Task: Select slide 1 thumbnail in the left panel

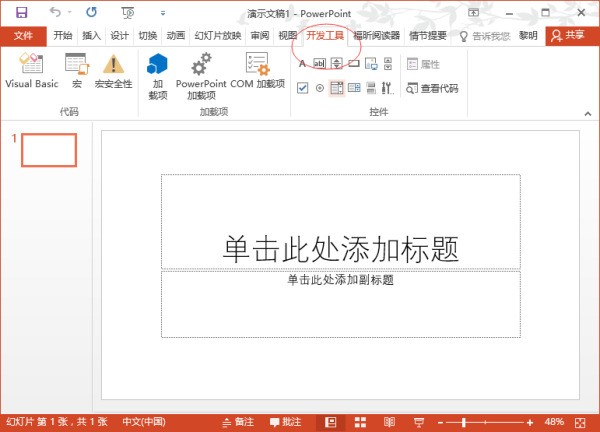Action: 49,150
